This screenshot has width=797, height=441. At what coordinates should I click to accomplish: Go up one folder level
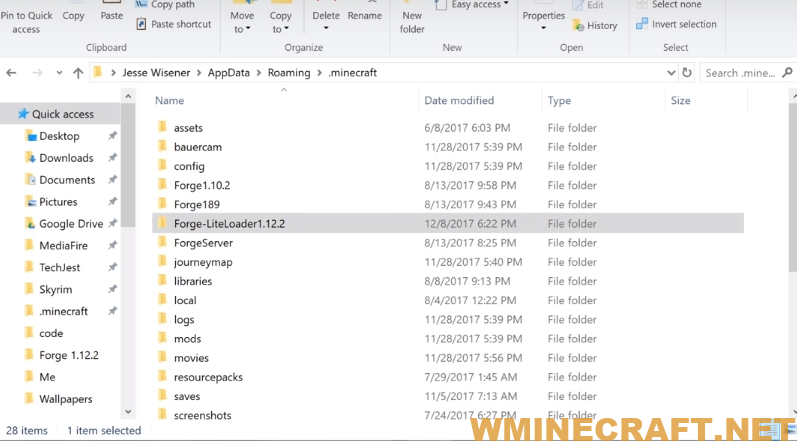(x=78, y=73)
